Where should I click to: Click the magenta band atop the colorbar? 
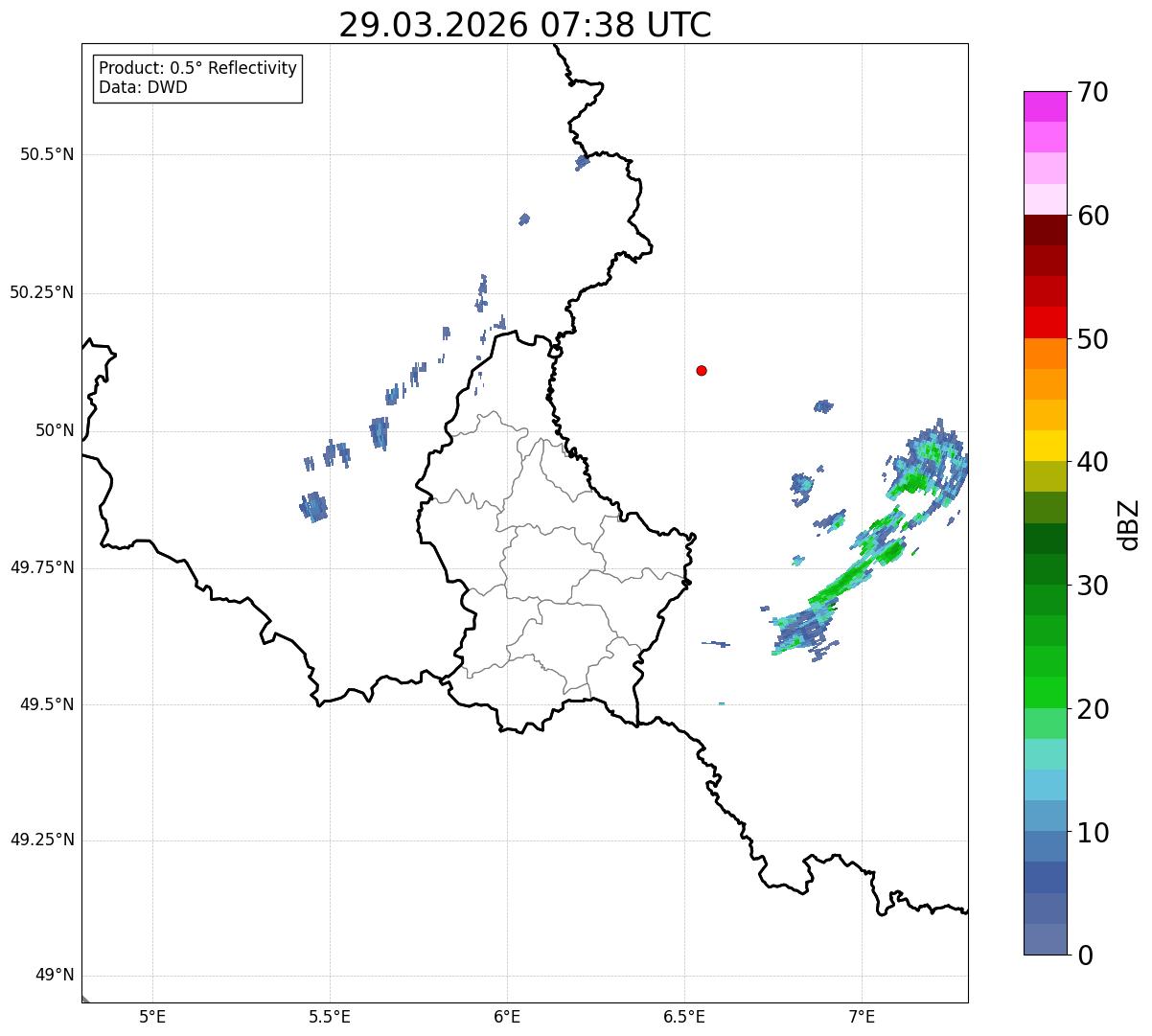(x=1045, y=106)
